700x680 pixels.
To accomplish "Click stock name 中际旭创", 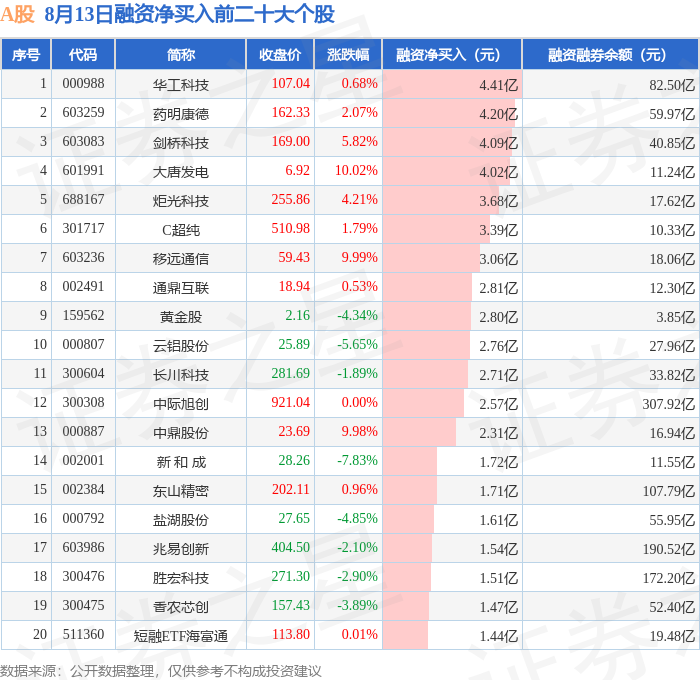I will 181,404.
